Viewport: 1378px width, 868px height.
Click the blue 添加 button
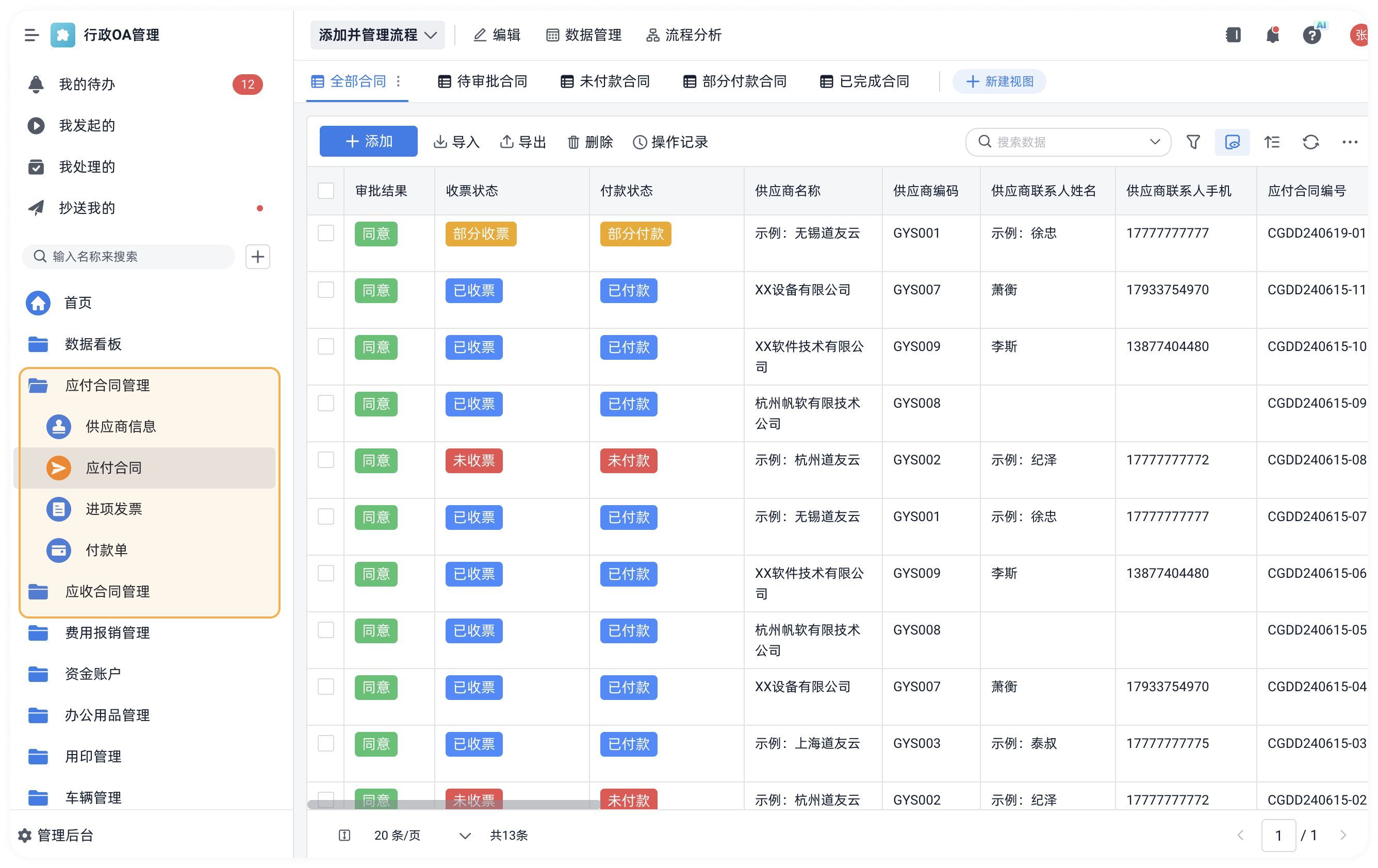(369, 141)
